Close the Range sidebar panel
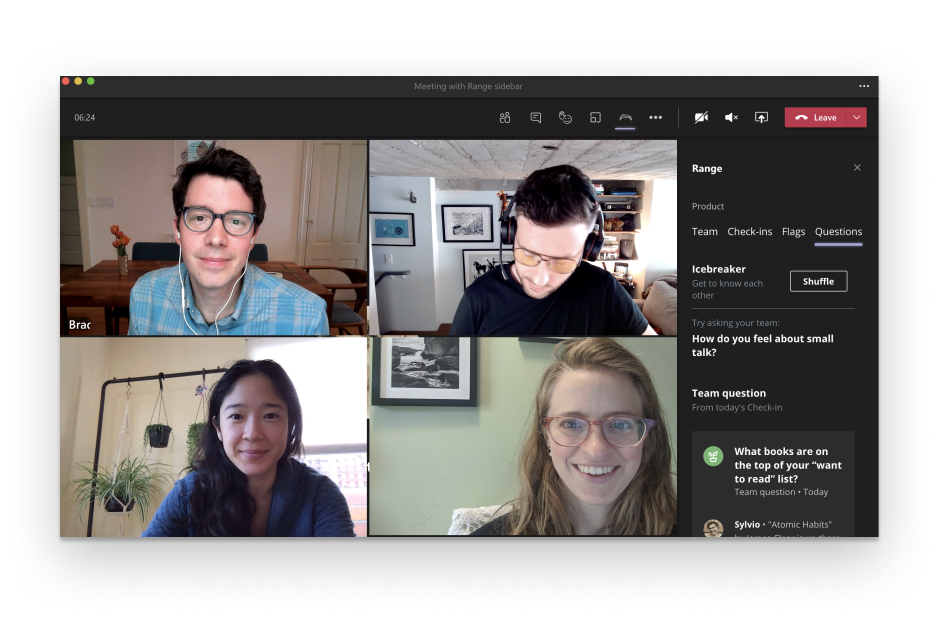This screenshot has width=939, height=617. pos(857,168)
